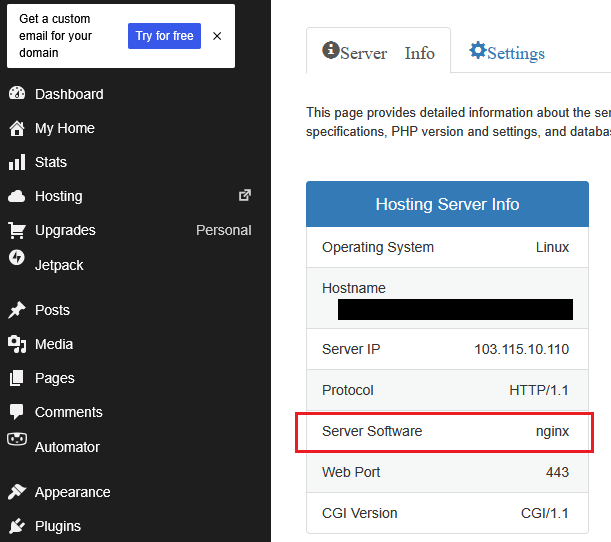The width and height of the screenshot is (611, 542).
Task: Click the Settings gear icon
Action: click(477, 50)
